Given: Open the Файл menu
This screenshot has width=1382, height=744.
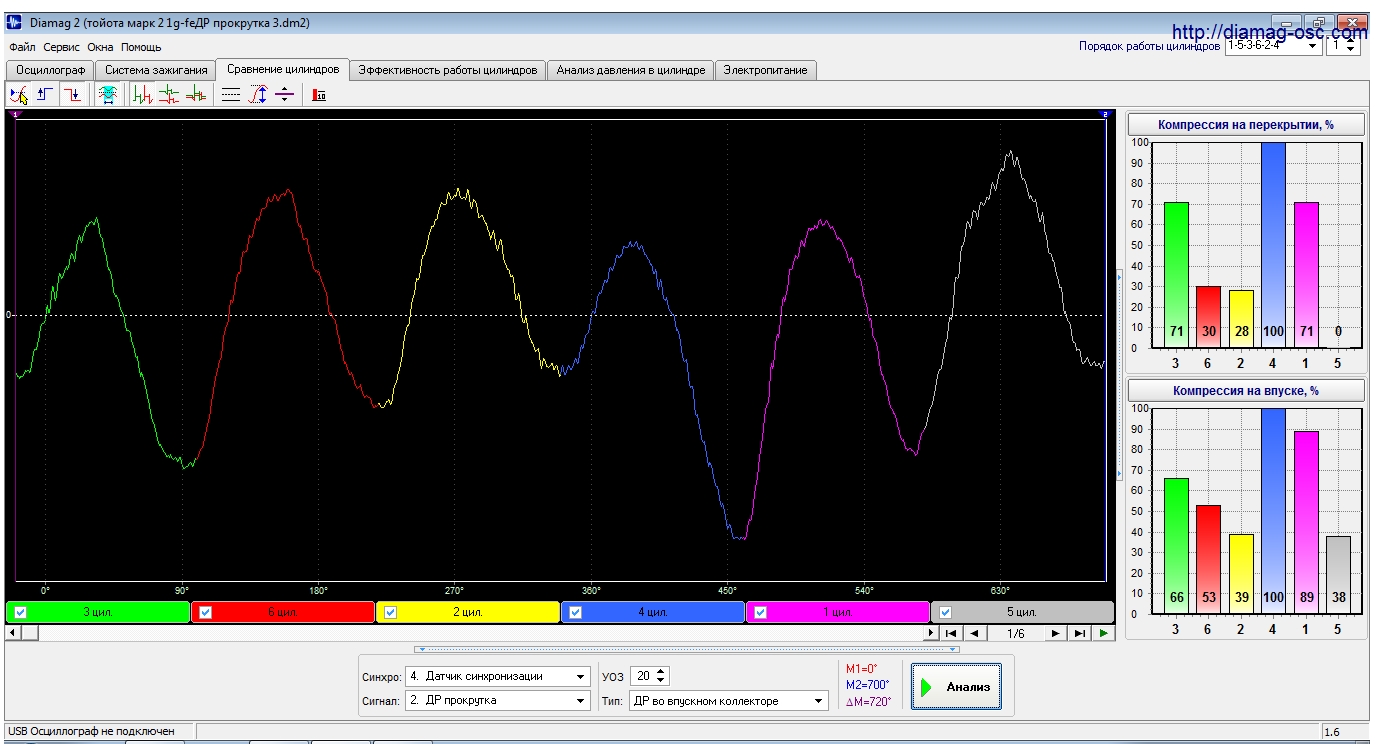Looking at the screenshot, I should (x=22, y=47).
